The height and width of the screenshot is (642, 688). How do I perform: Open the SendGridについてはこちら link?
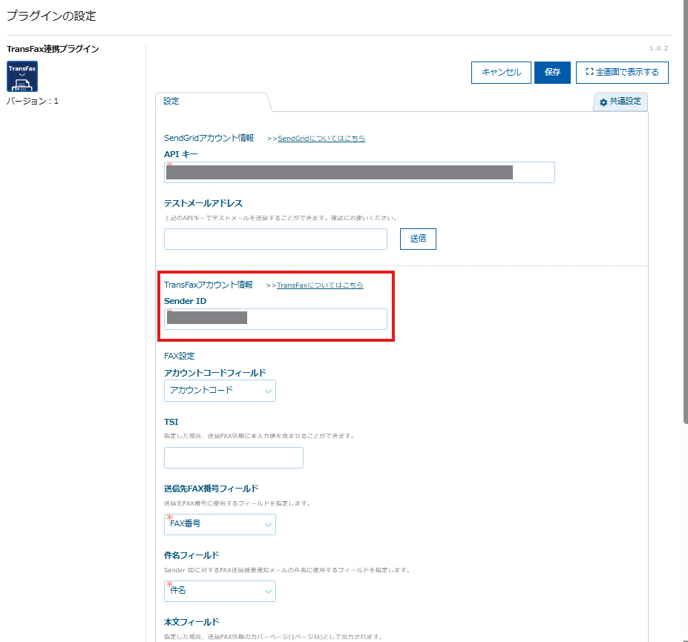tap(321, 139)
